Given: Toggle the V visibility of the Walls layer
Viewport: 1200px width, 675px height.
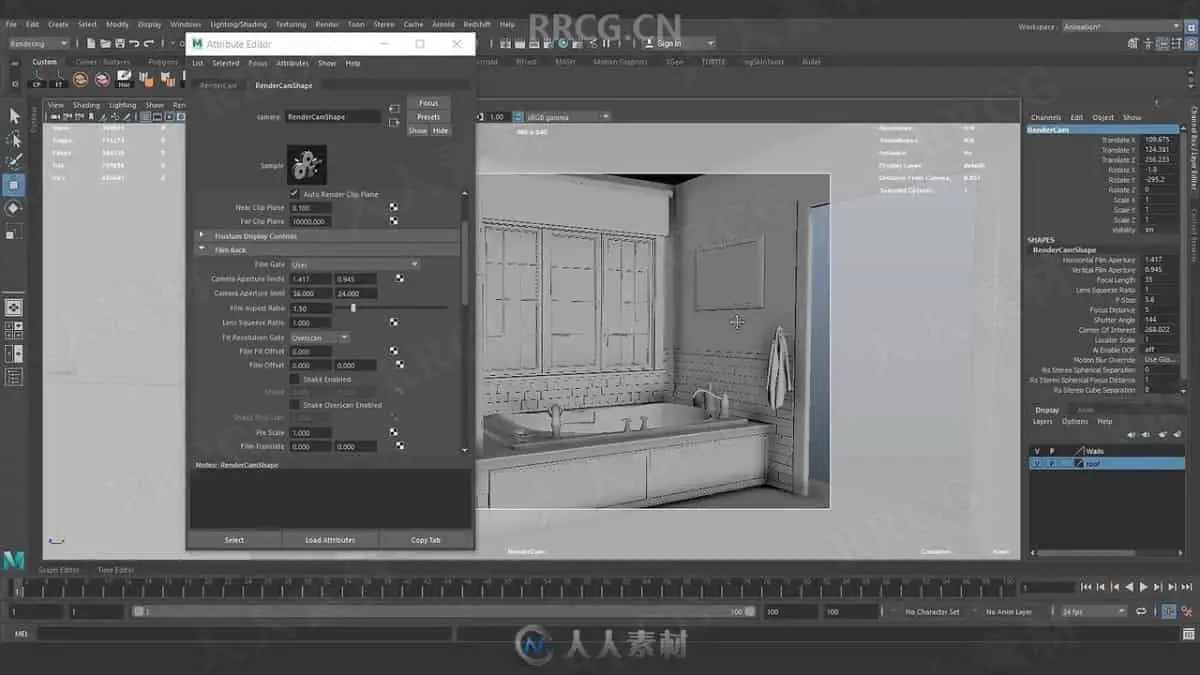Looking at the screenshot, I should pyautogui.click(x=1037, y=451).
